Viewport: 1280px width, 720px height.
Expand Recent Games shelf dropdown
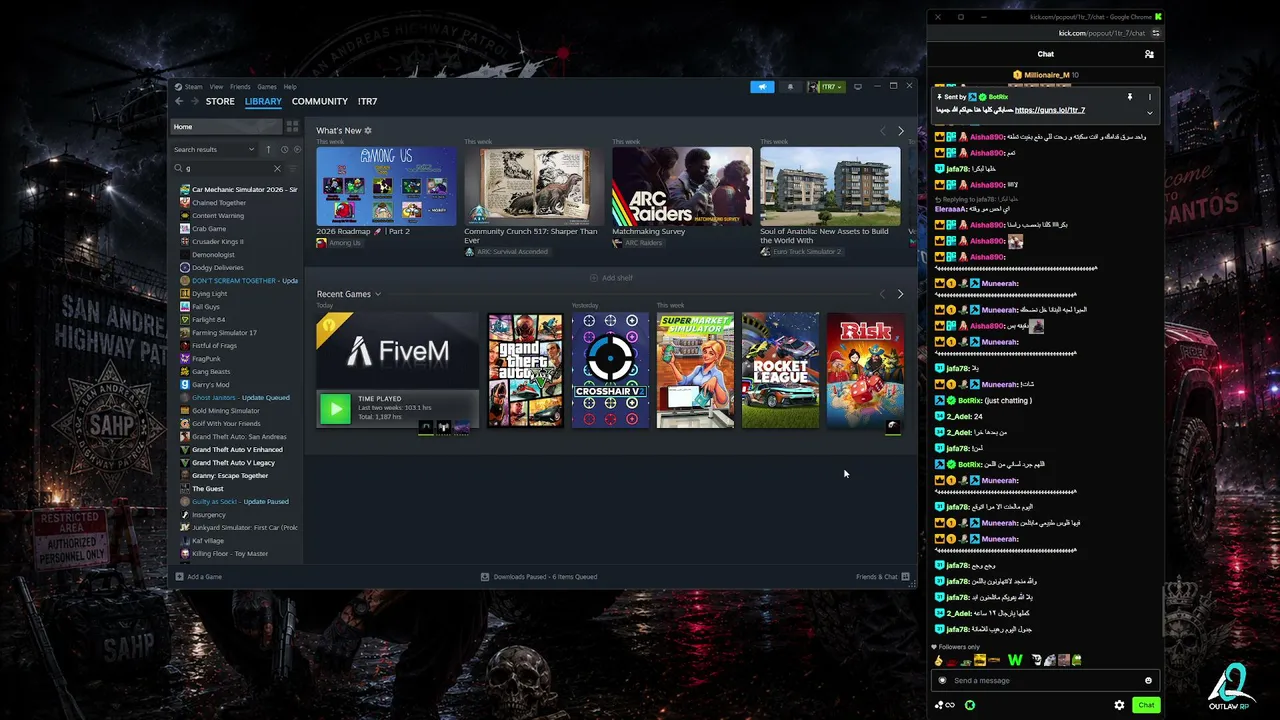[377, 294]
